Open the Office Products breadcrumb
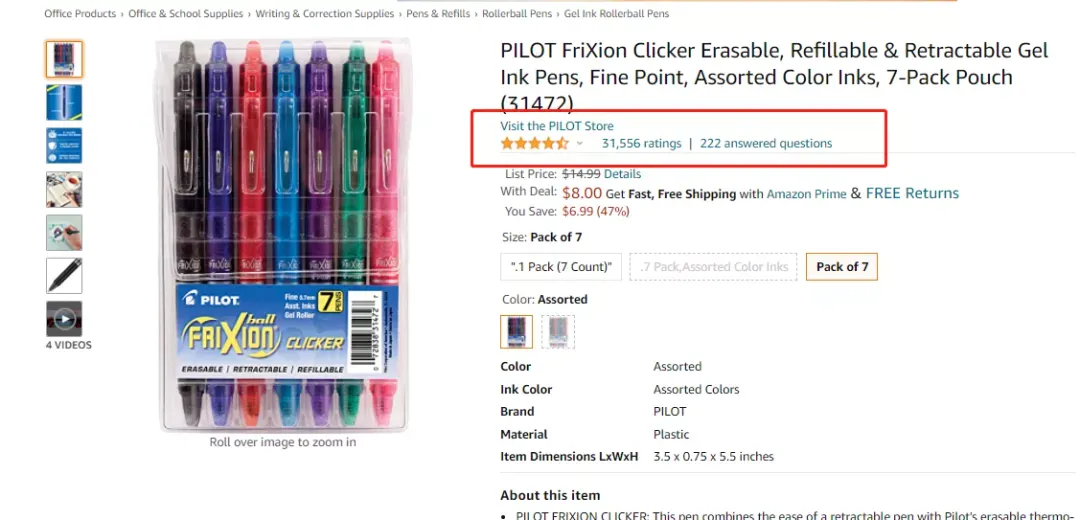Viewport: 1080px width, 520px height. click(81, 14)
